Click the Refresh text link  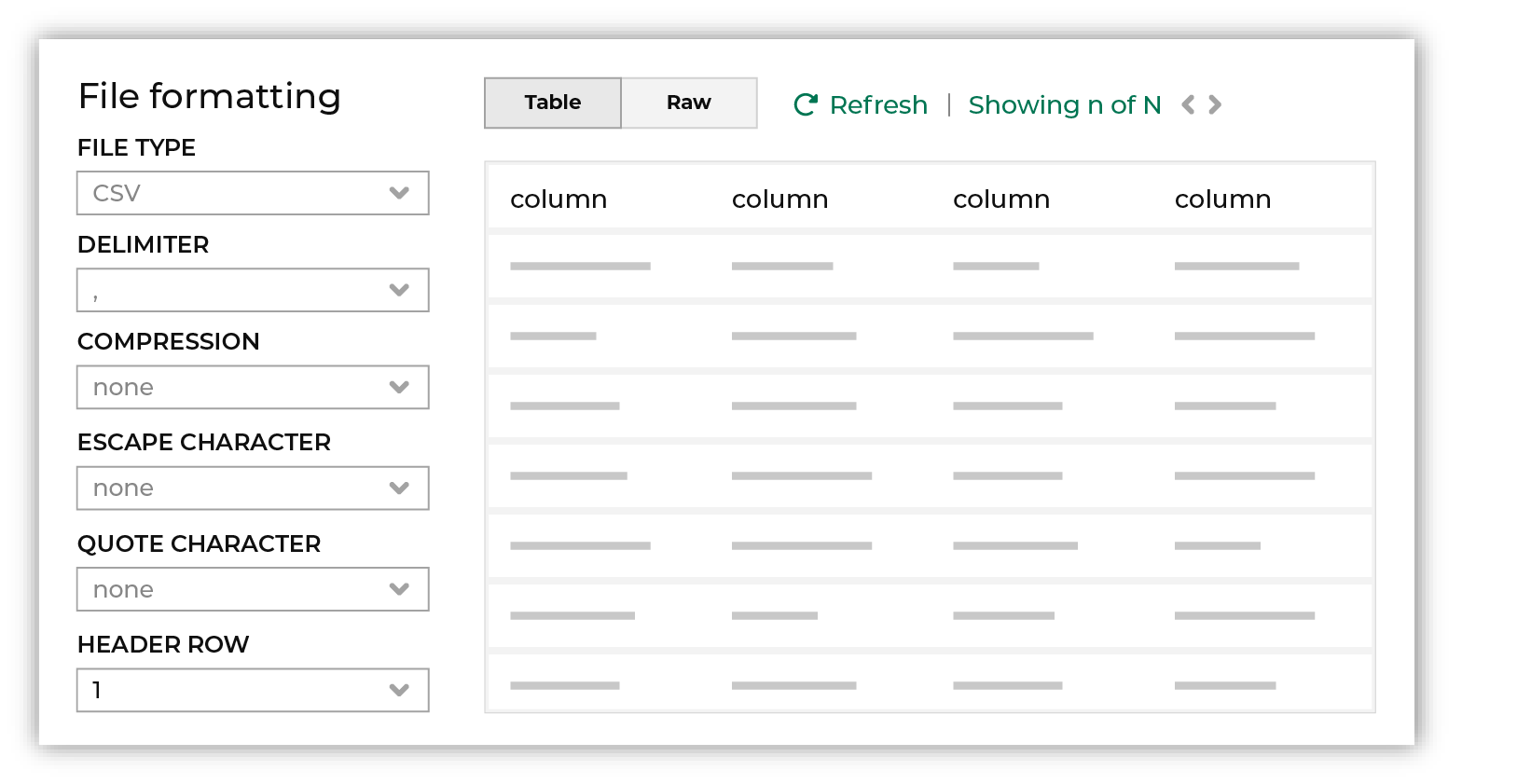point(878,105)
